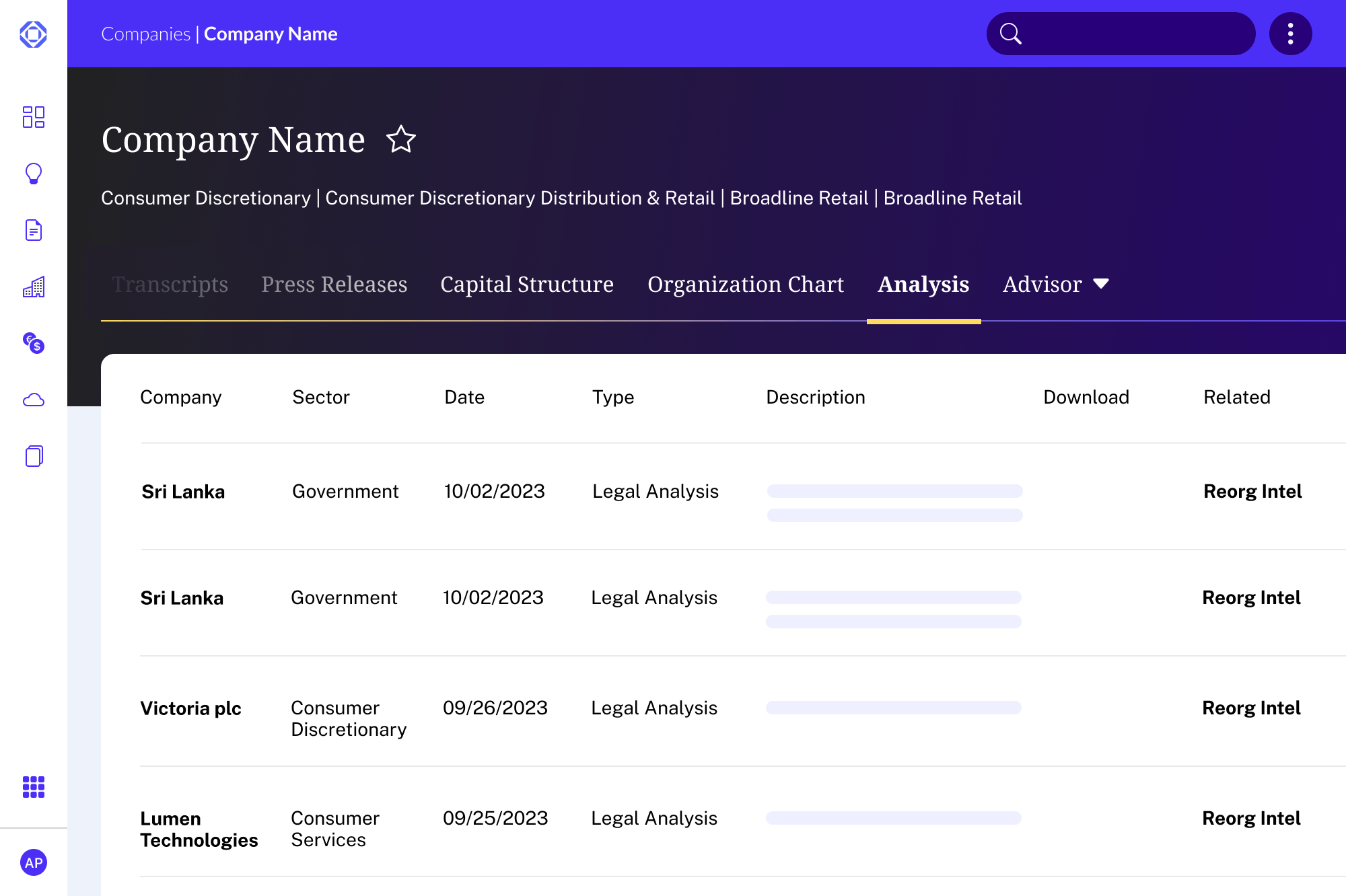Open the currency coins icon

point(33,343)
